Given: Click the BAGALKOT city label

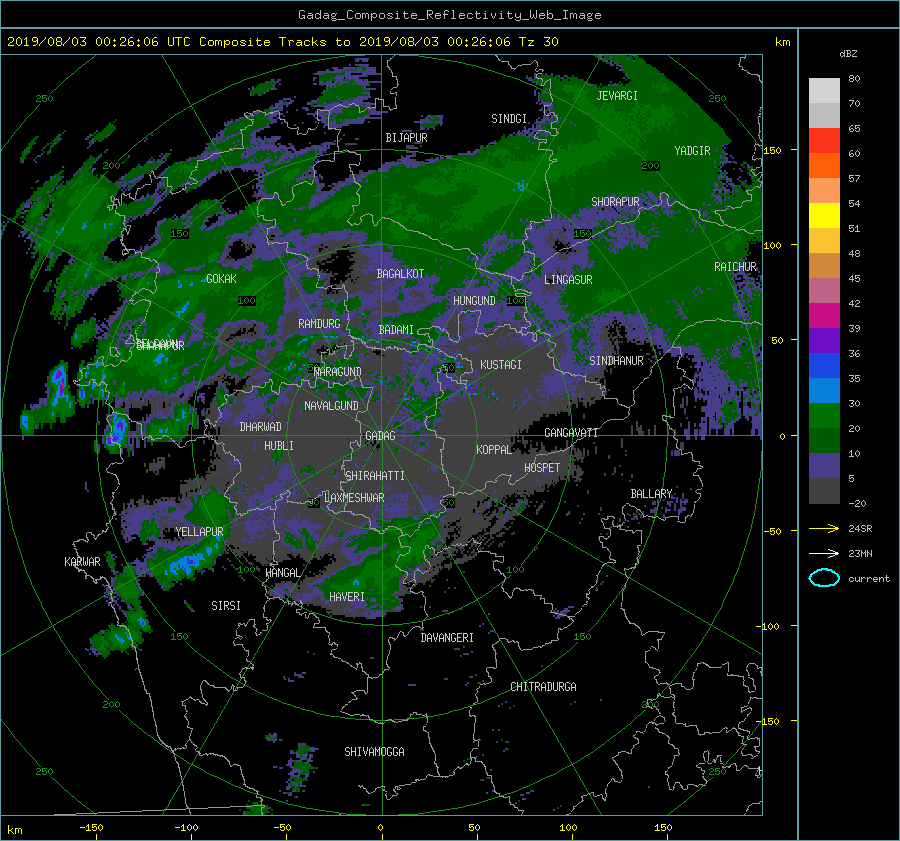Looking at the screenshot, I should point(400,274).
